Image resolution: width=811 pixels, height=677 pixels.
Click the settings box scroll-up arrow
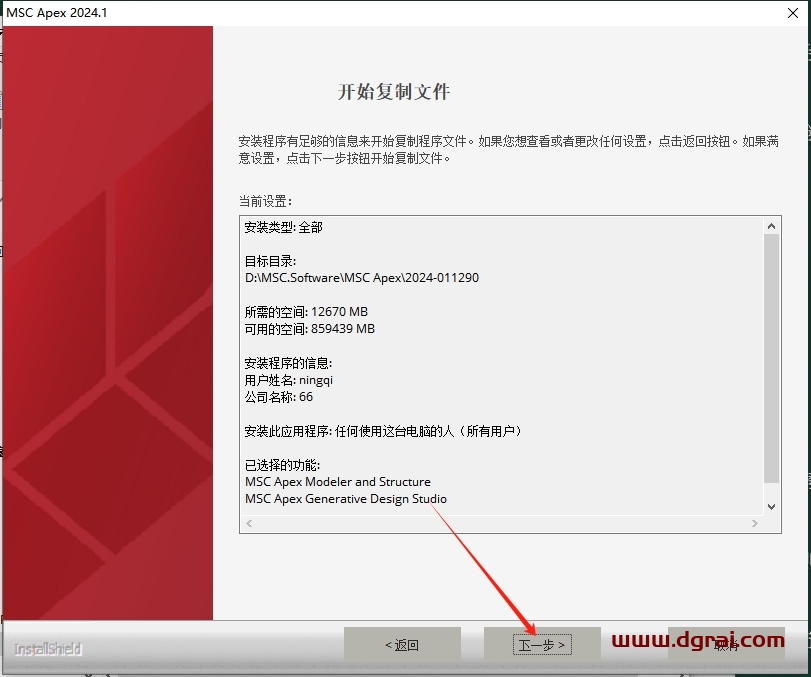(x=771, y=226)
